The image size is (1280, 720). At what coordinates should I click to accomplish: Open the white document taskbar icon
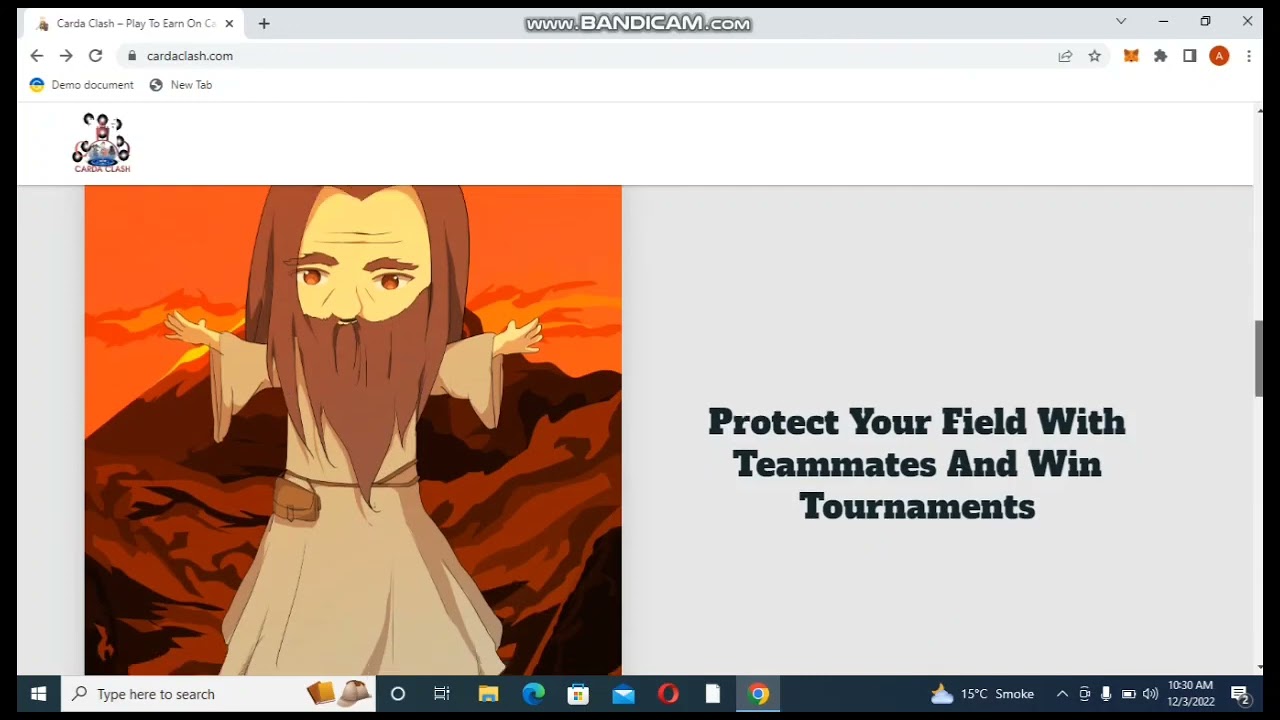coord(713,694)
